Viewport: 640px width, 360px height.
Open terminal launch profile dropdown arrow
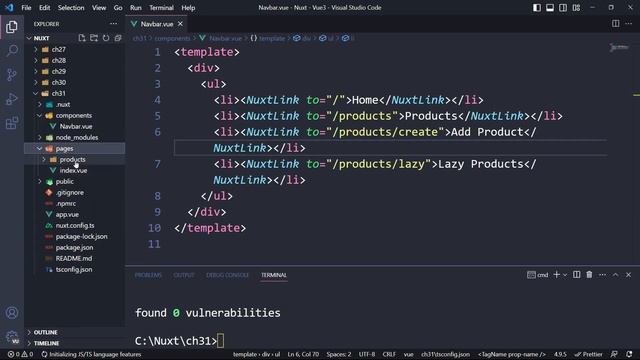click(x=565, y=275)
